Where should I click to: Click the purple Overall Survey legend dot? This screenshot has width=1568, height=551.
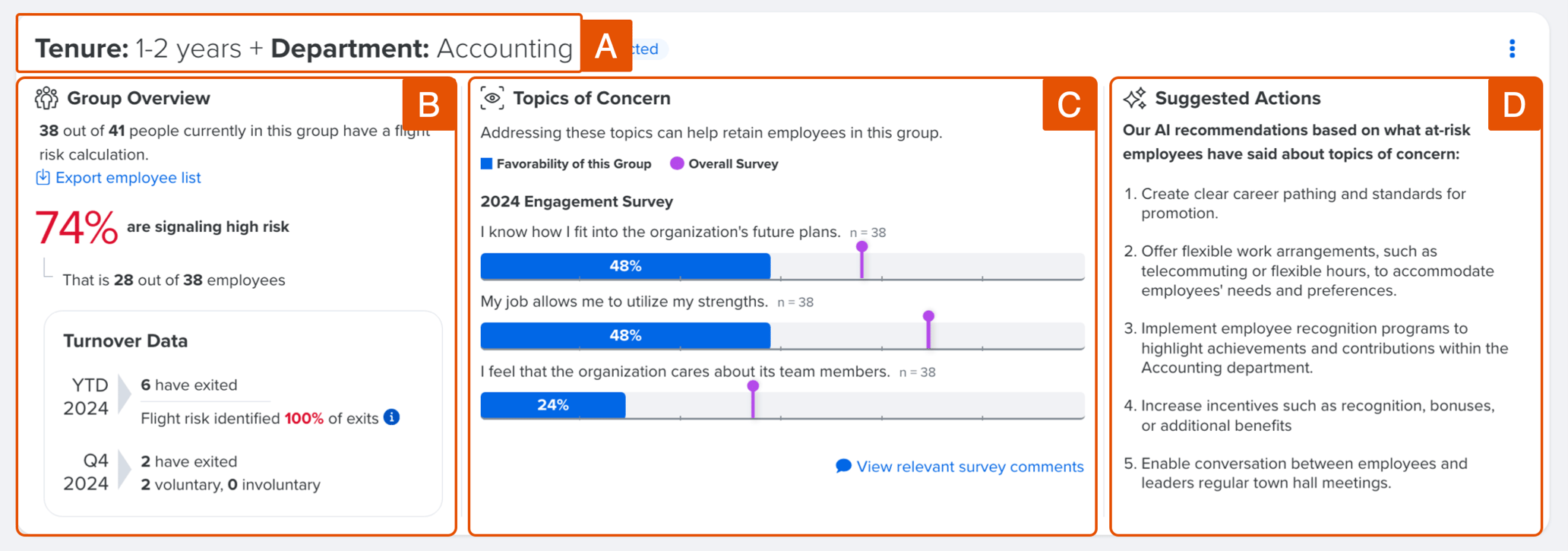click(677, 163)
